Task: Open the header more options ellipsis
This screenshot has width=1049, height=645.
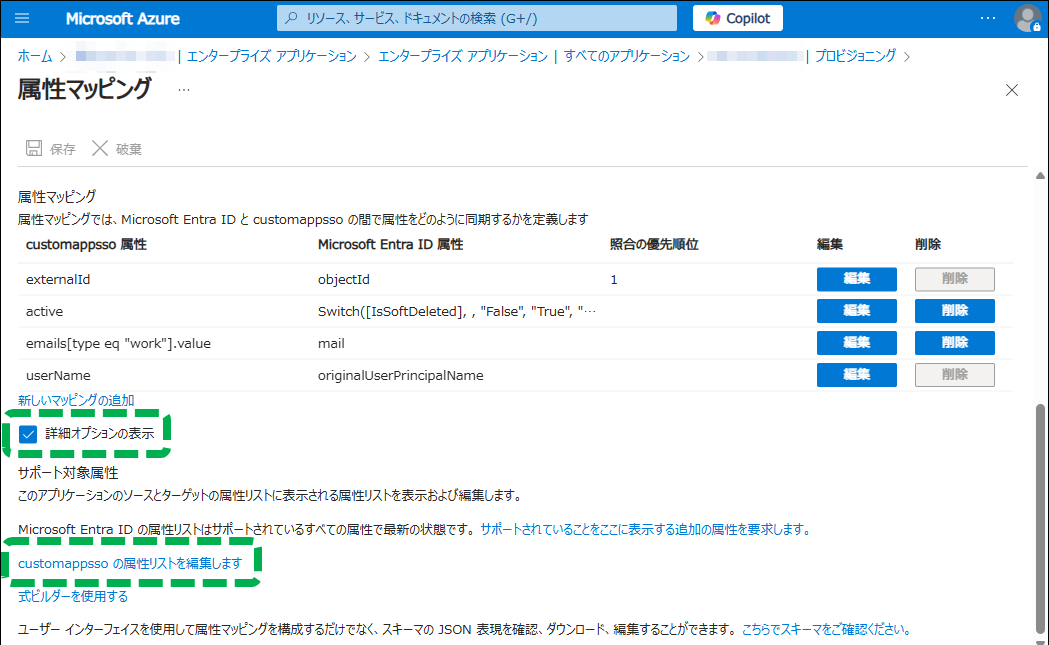Action: click(987, 18)
